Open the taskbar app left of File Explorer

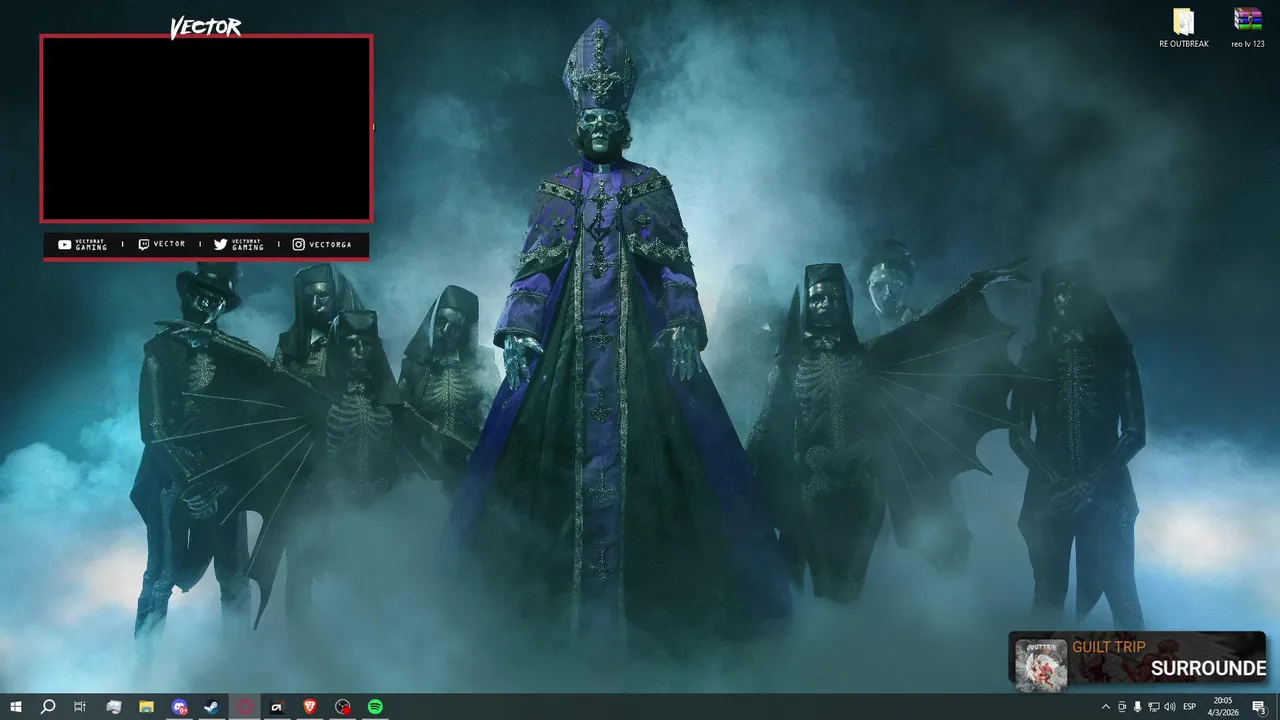(113, 707)
